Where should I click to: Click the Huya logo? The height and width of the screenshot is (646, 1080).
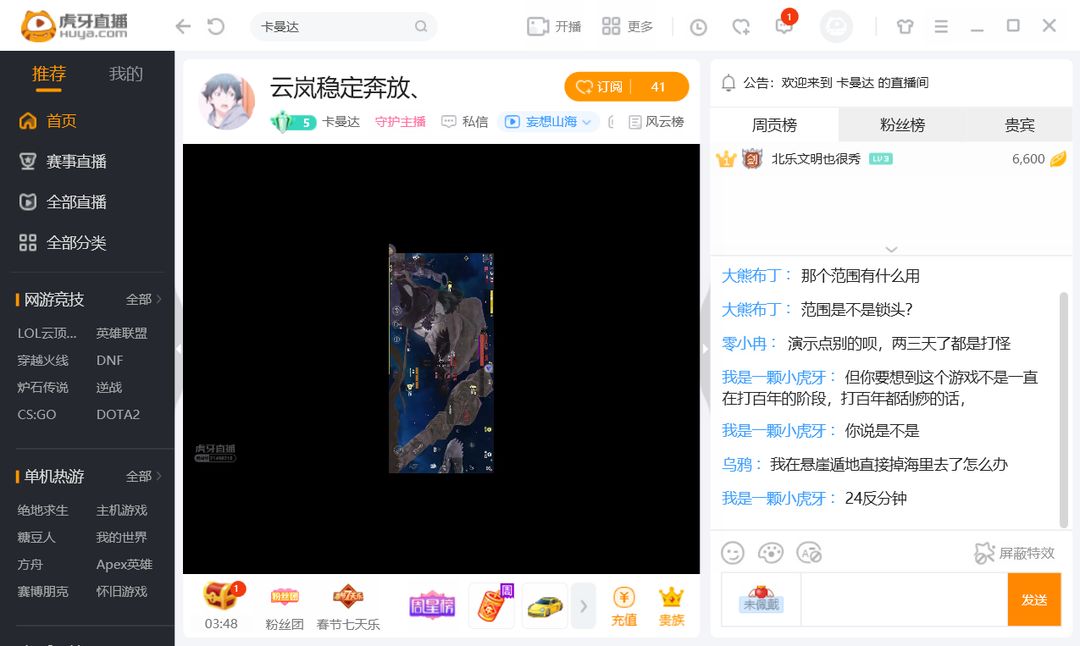(74, 25)
